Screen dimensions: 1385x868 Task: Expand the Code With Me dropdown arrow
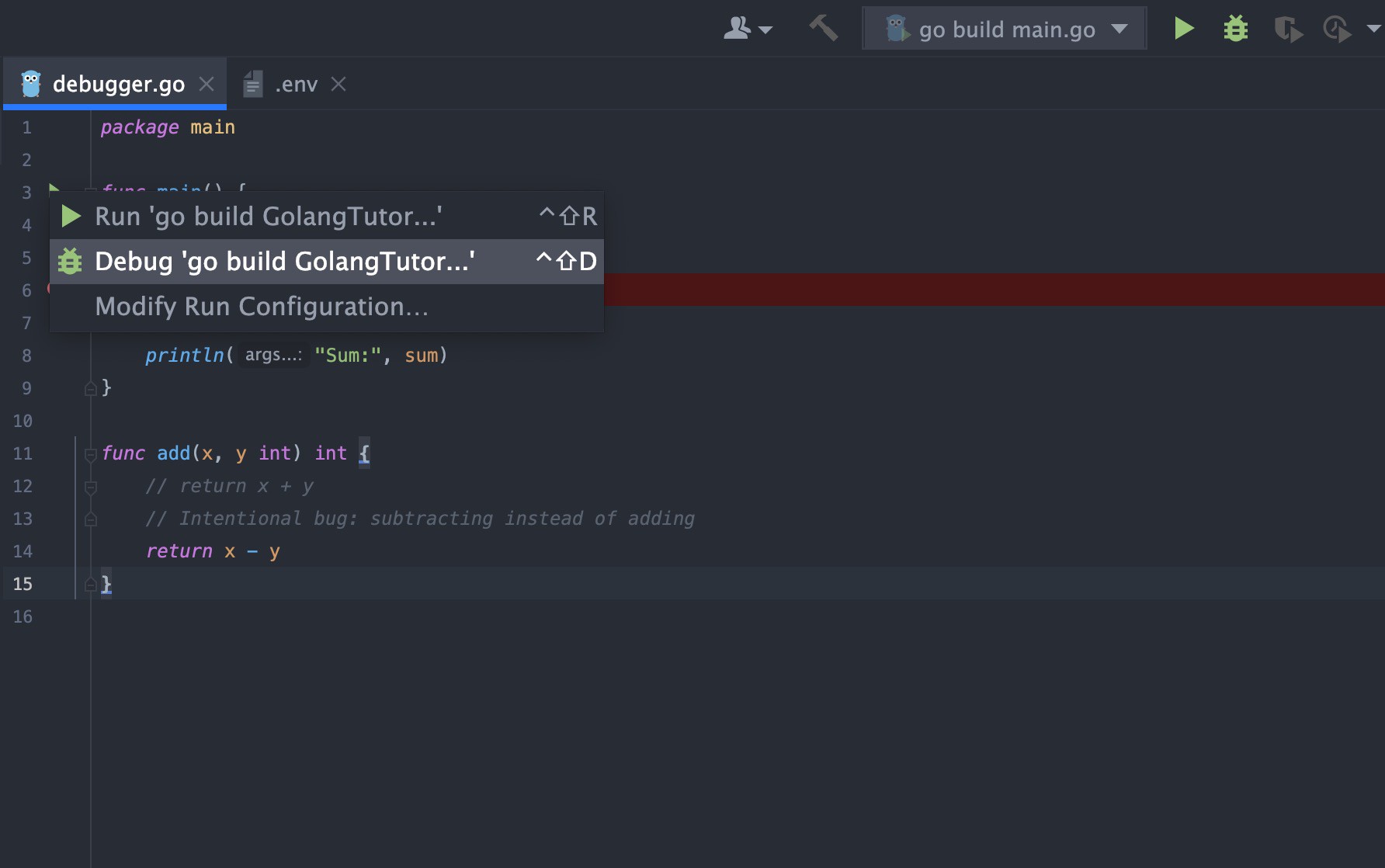[765, 31]
